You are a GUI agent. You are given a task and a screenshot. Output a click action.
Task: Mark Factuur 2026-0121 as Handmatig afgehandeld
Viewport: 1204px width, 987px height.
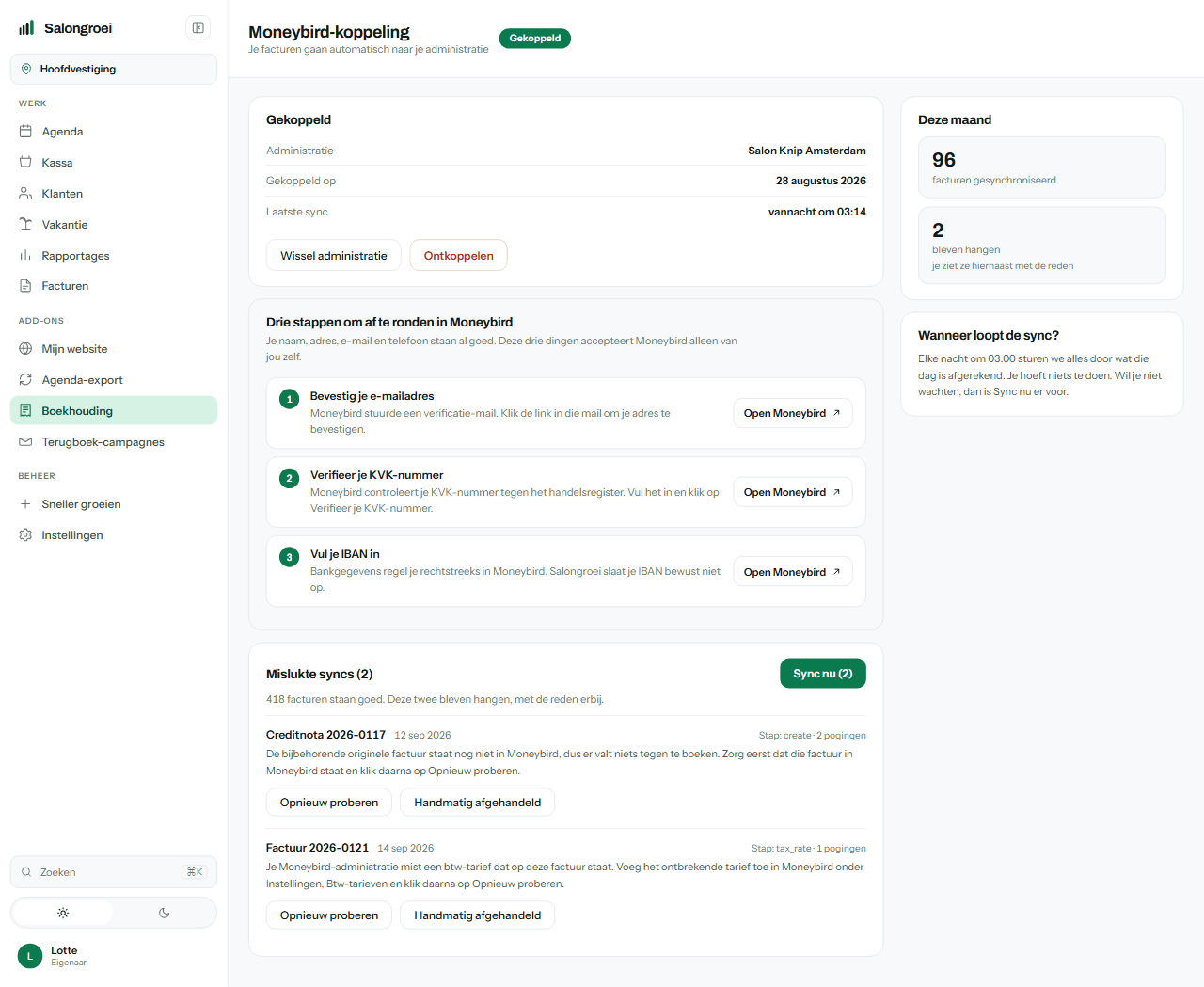coord(478,915)
